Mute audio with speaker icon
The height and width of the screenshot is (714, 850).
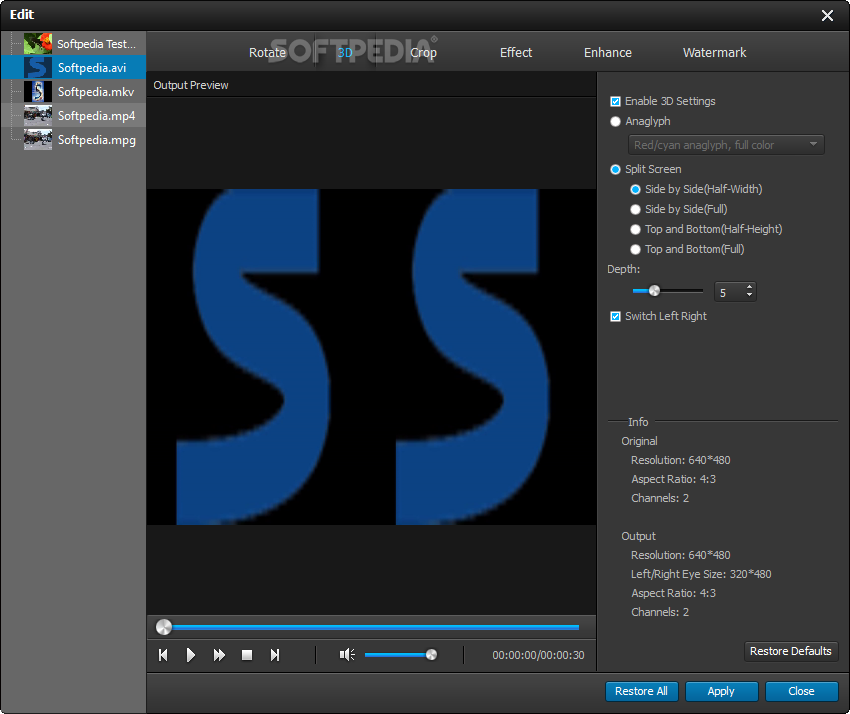(x=347, y=655)
